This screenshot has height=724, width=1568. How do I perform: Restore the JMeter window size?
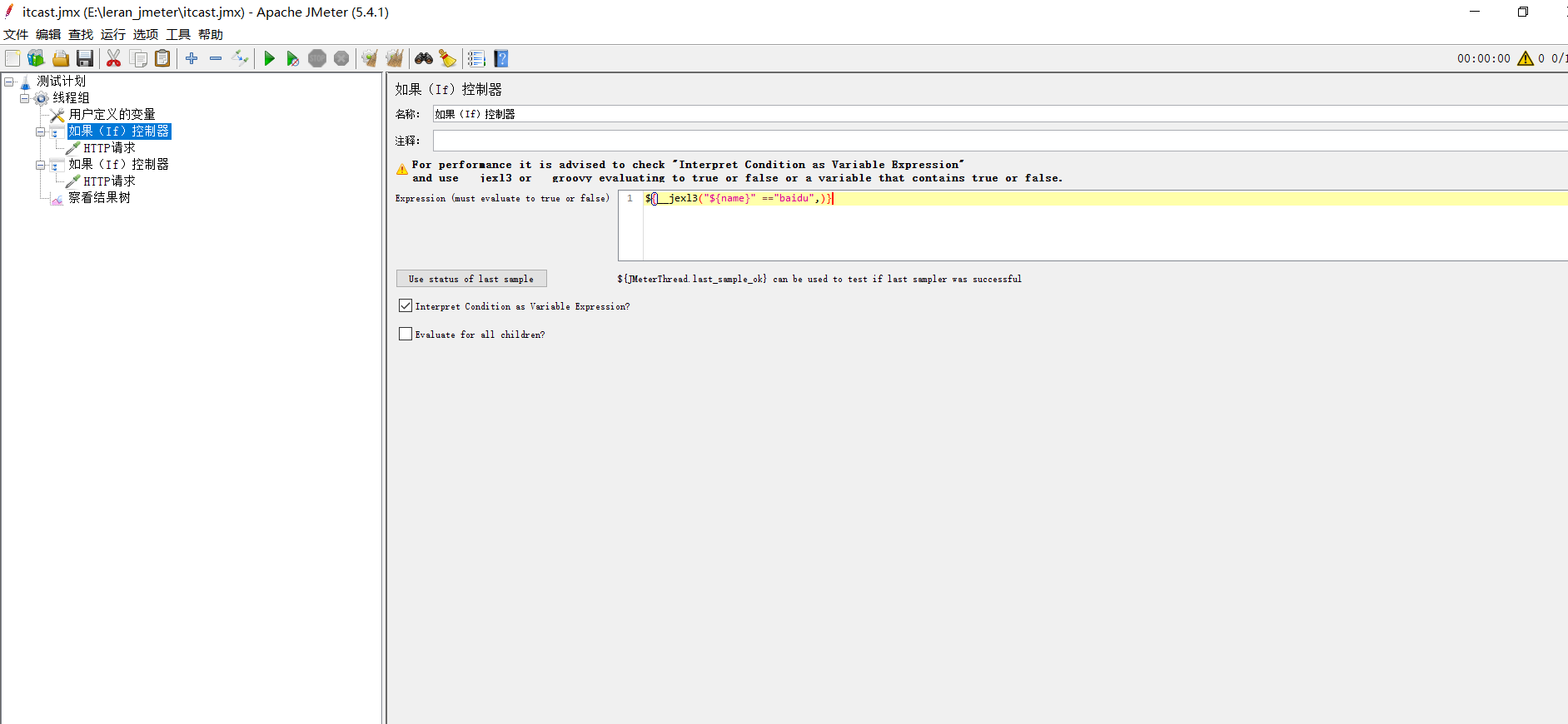point(1522,12)
